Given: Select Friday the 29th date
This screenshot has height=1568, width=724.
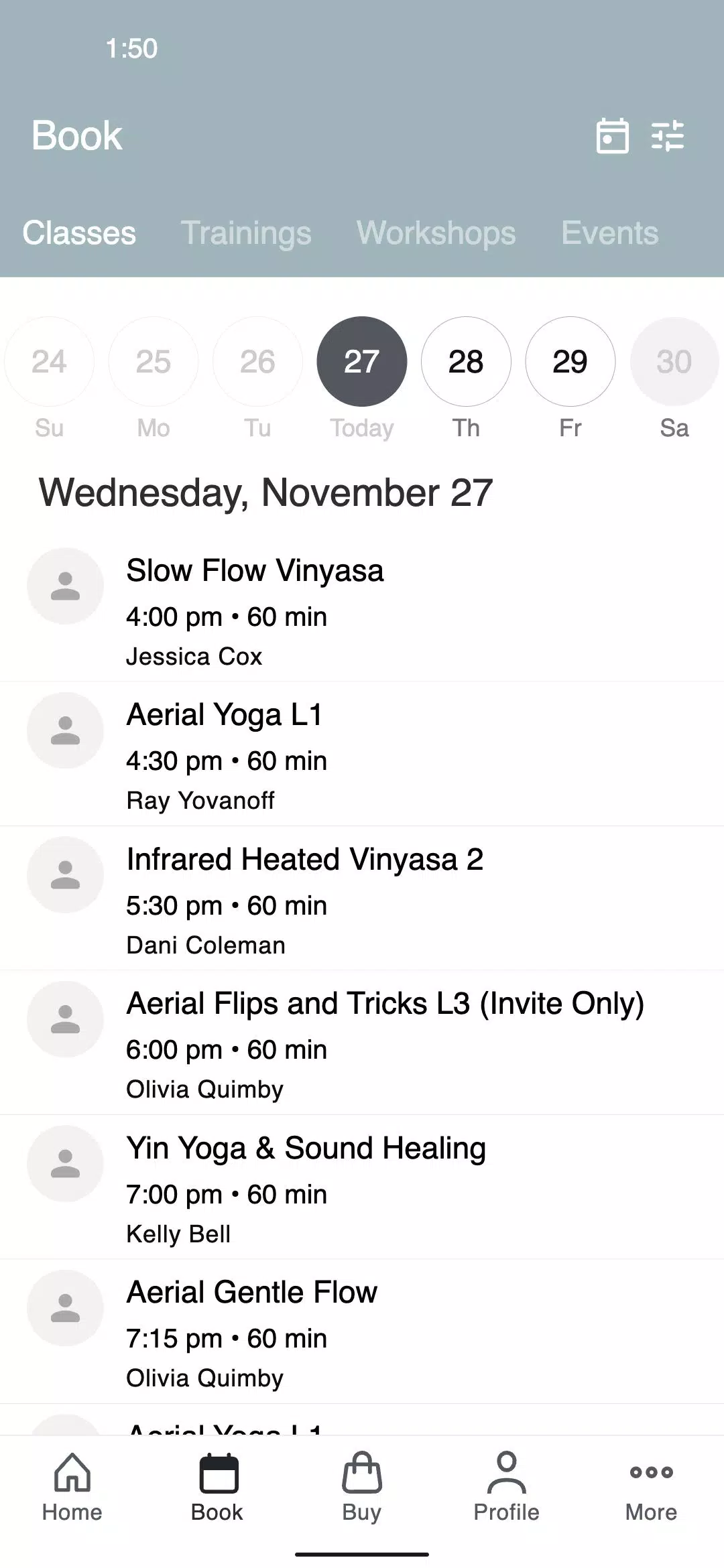Looking at the screenshot, I should click(570, 362).
